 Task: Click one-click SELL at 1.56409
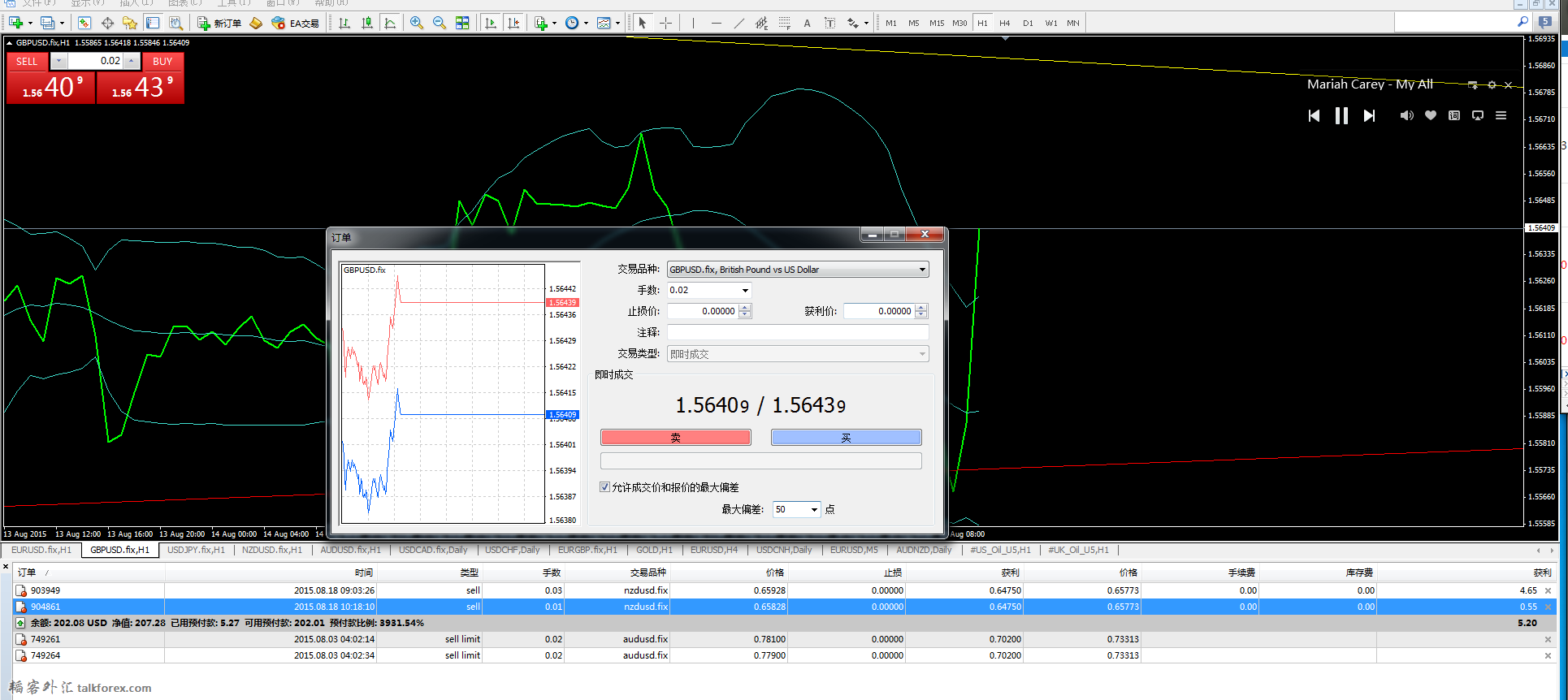click(50, 88)
